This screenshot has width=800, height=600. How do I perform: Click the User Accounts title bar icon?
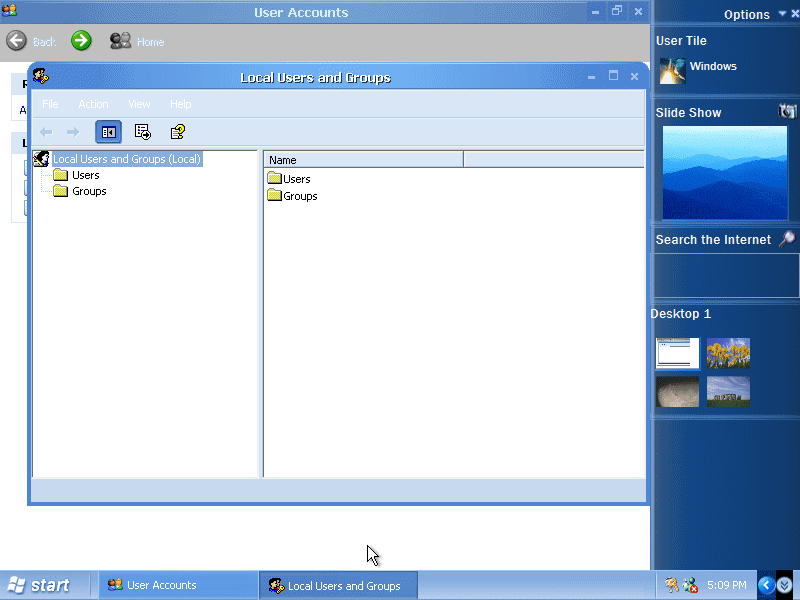click(x=9, y=10)
